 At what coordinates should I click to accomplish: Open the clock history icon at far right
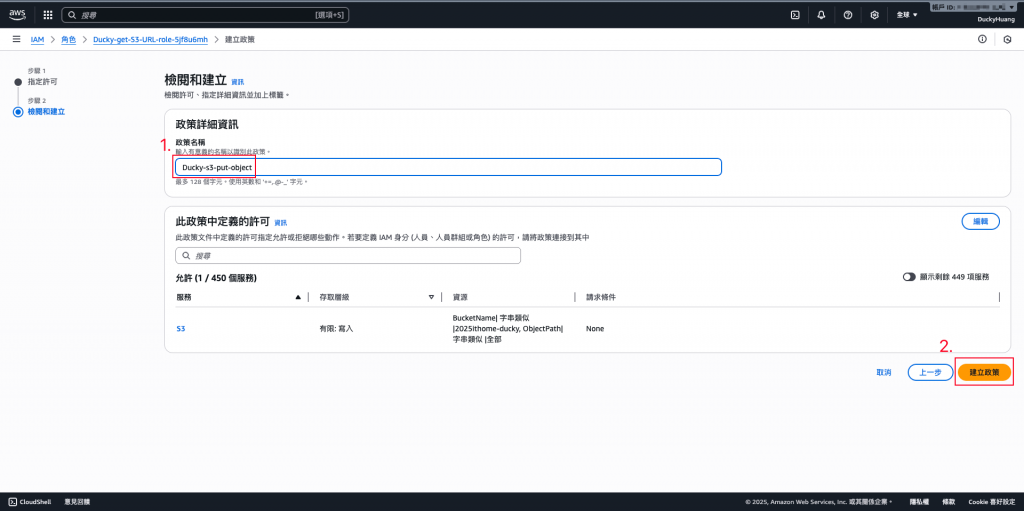pos(1007,40)
